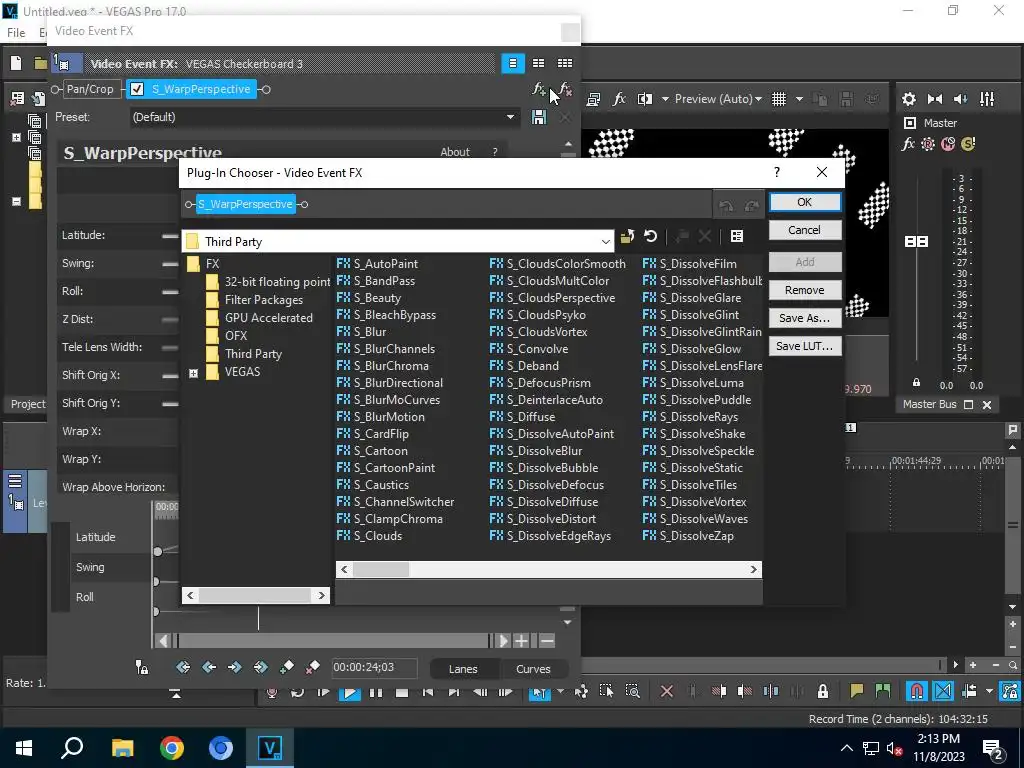Click the Save LUT... button
This screenshot has height=768, width=1024.
pos(805,346)
